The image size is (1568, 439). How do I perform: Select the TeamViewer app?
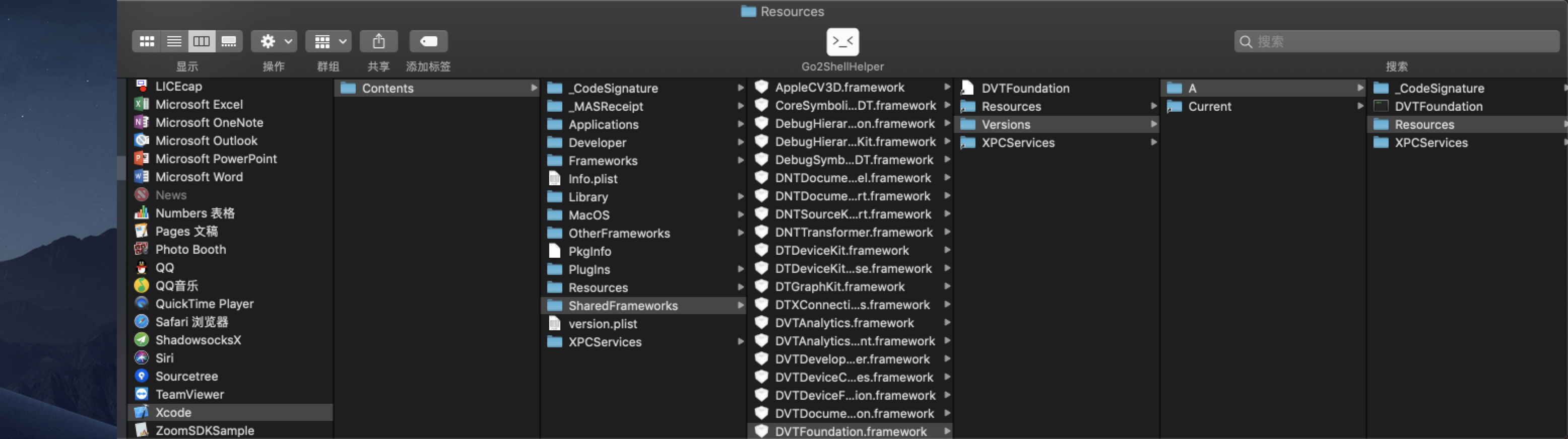point(231,395)
